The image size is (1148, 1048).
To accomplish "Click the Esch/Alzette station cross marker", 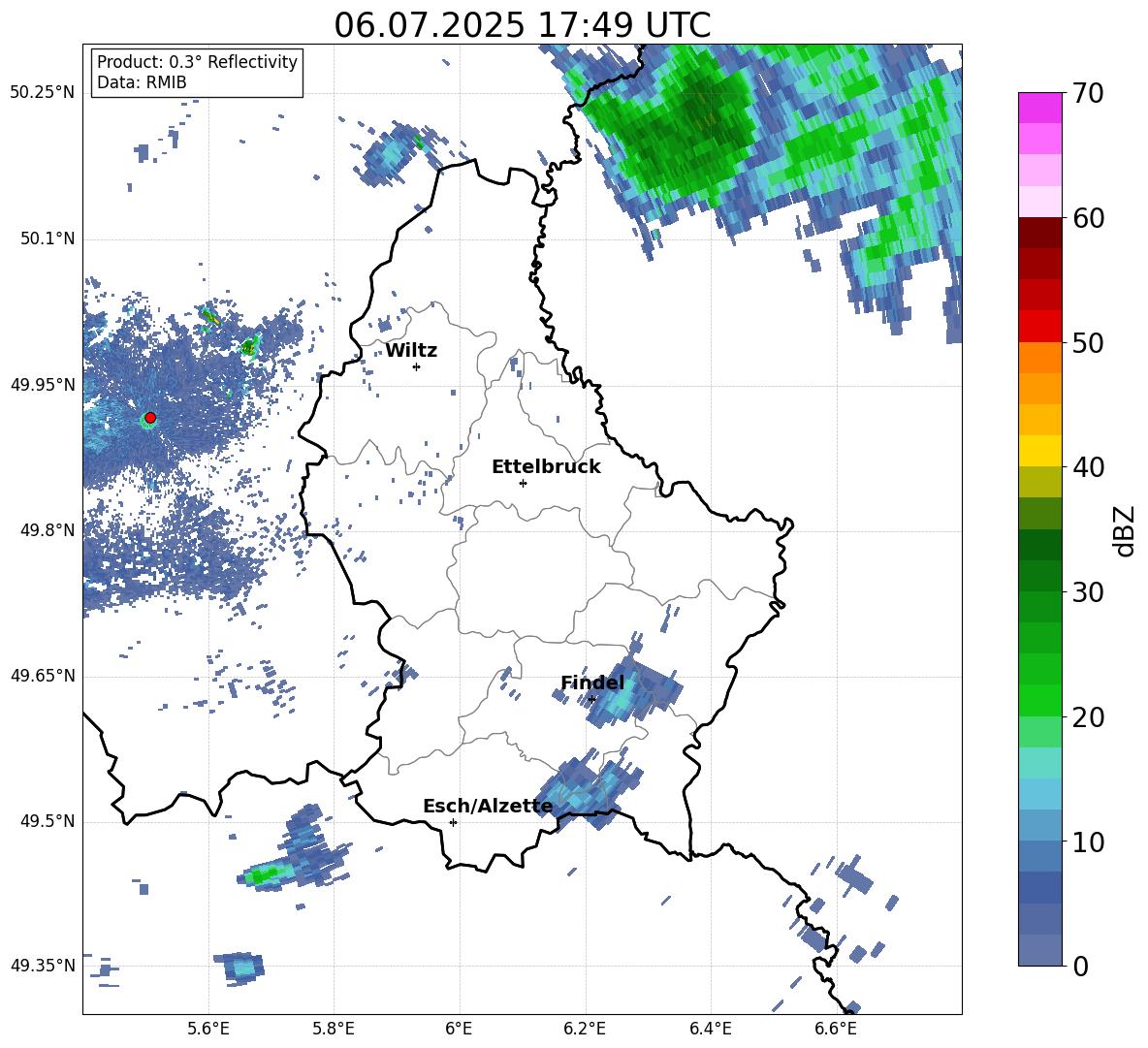I will click(x=453, y=822).
